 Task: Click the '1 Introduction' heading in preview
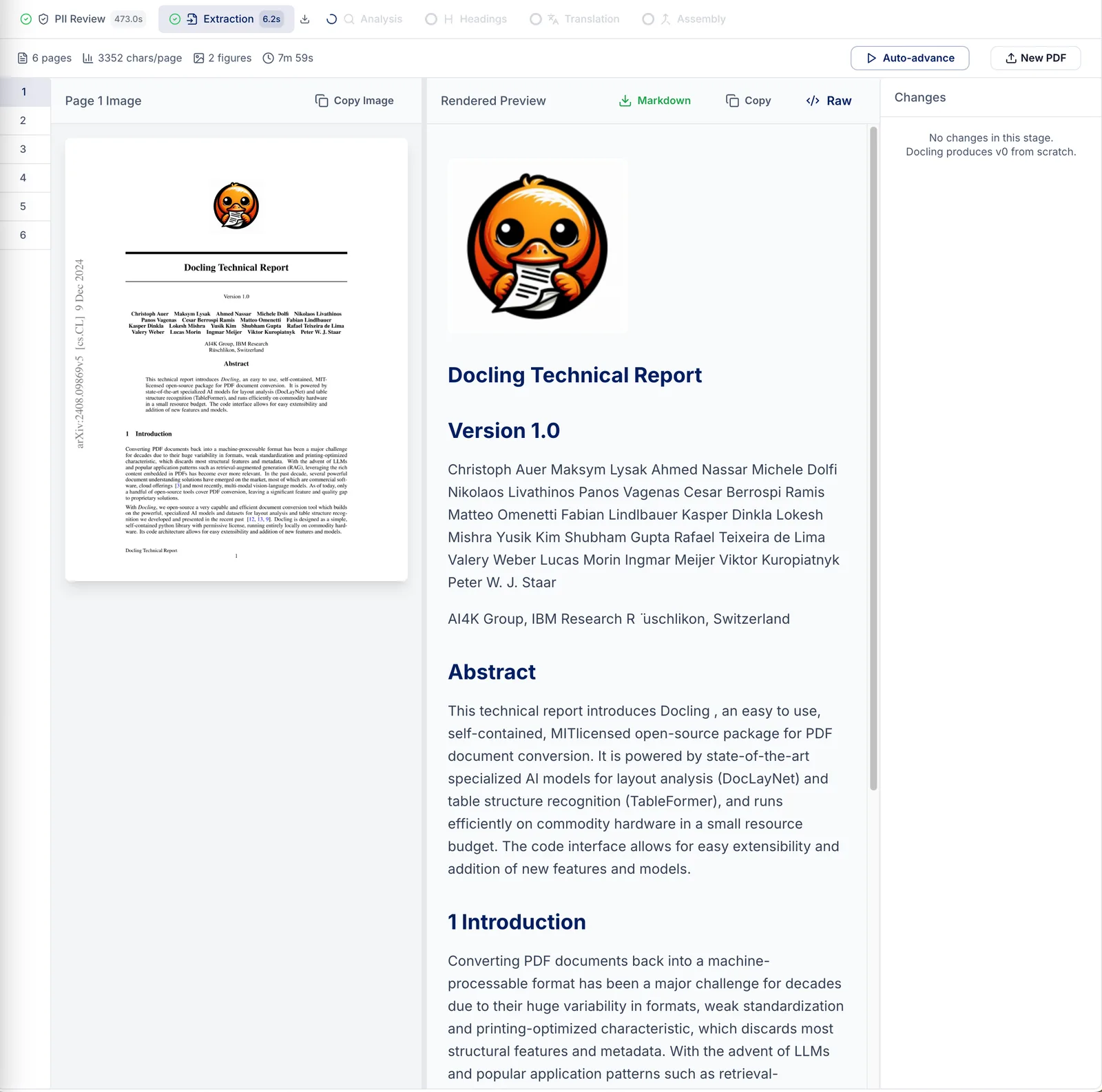tap(517, 923)
